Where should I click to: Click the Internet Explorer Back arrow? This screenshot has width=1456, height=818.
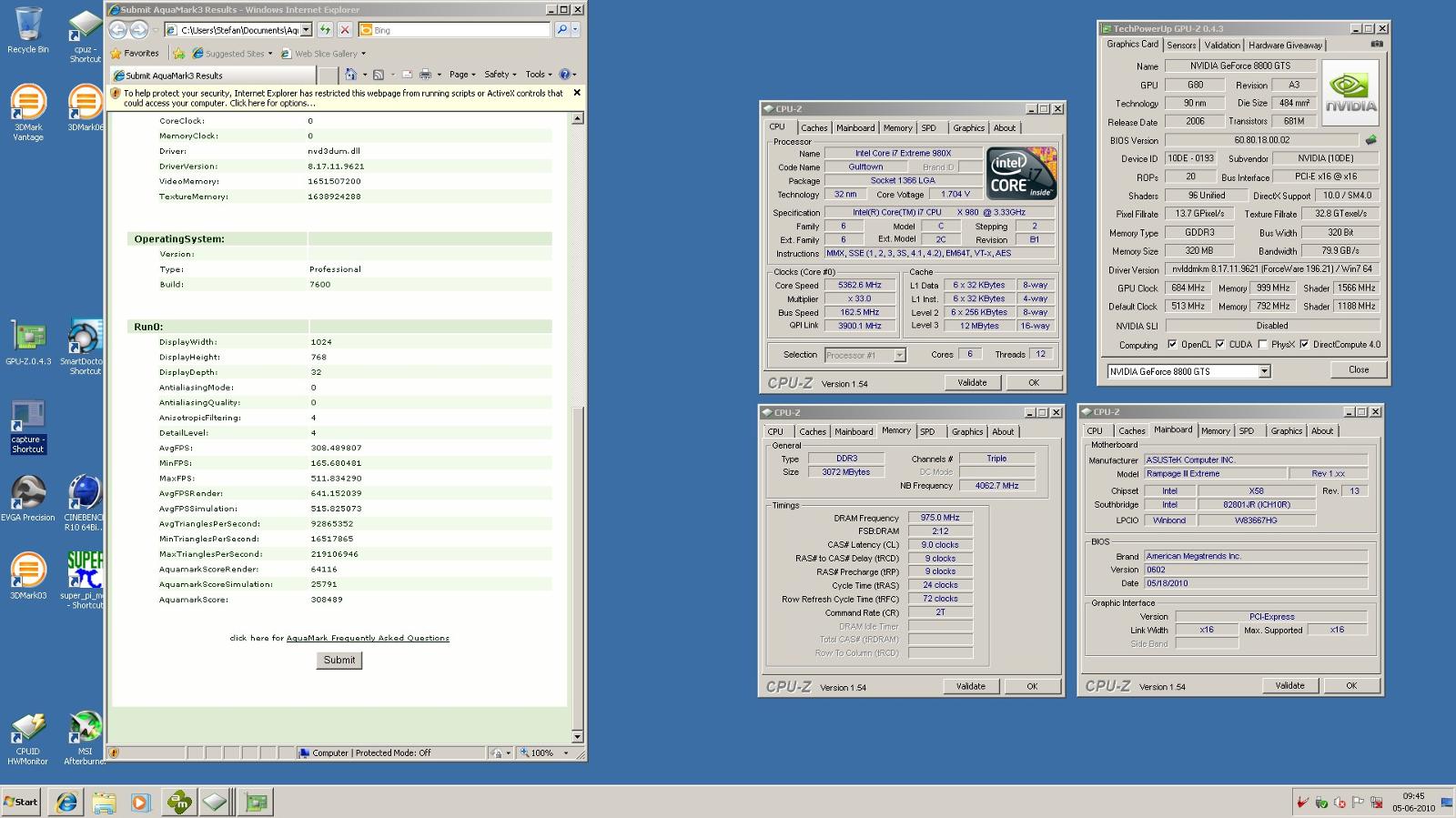[x=117, y=30]
